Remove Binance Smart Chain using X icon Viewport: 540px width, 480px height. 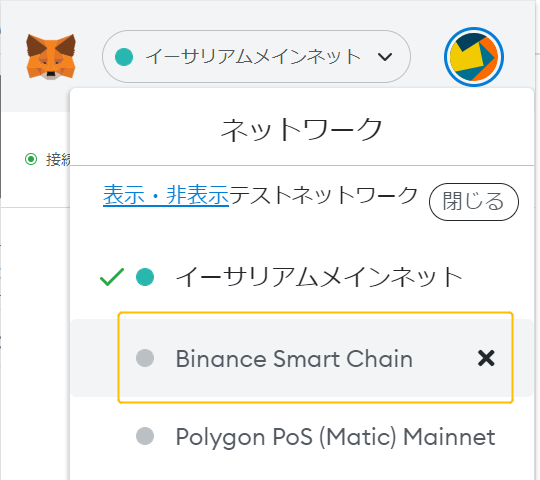coord(486,358)
